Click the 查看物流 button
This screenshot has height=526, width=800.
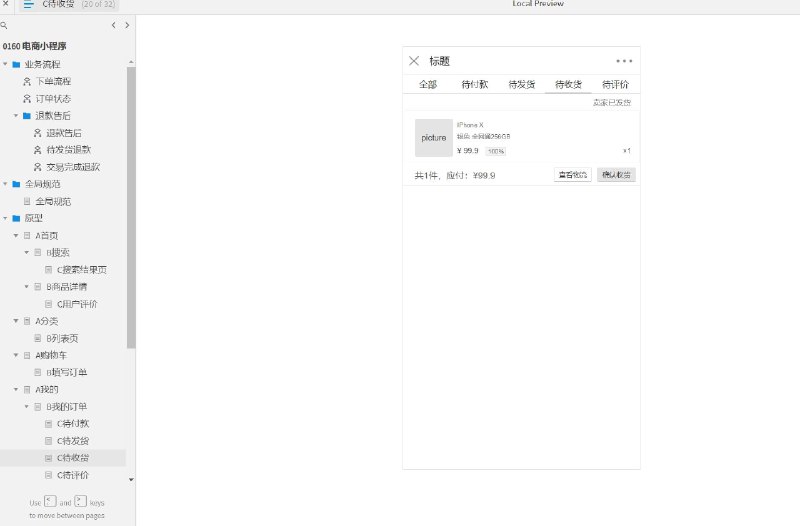coord(572,175)
